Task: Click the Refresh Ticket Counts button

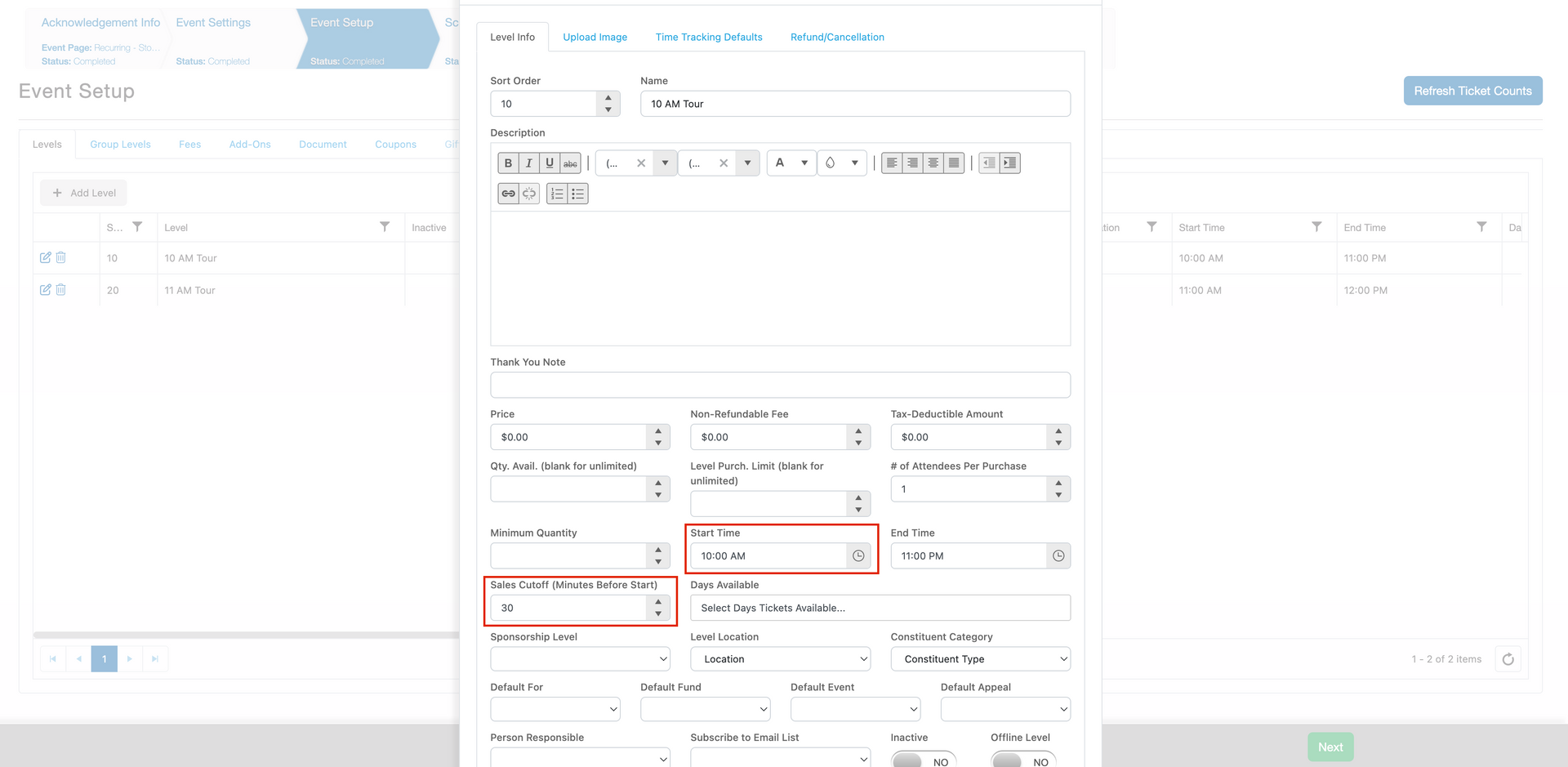Action: click(1473, 91)
